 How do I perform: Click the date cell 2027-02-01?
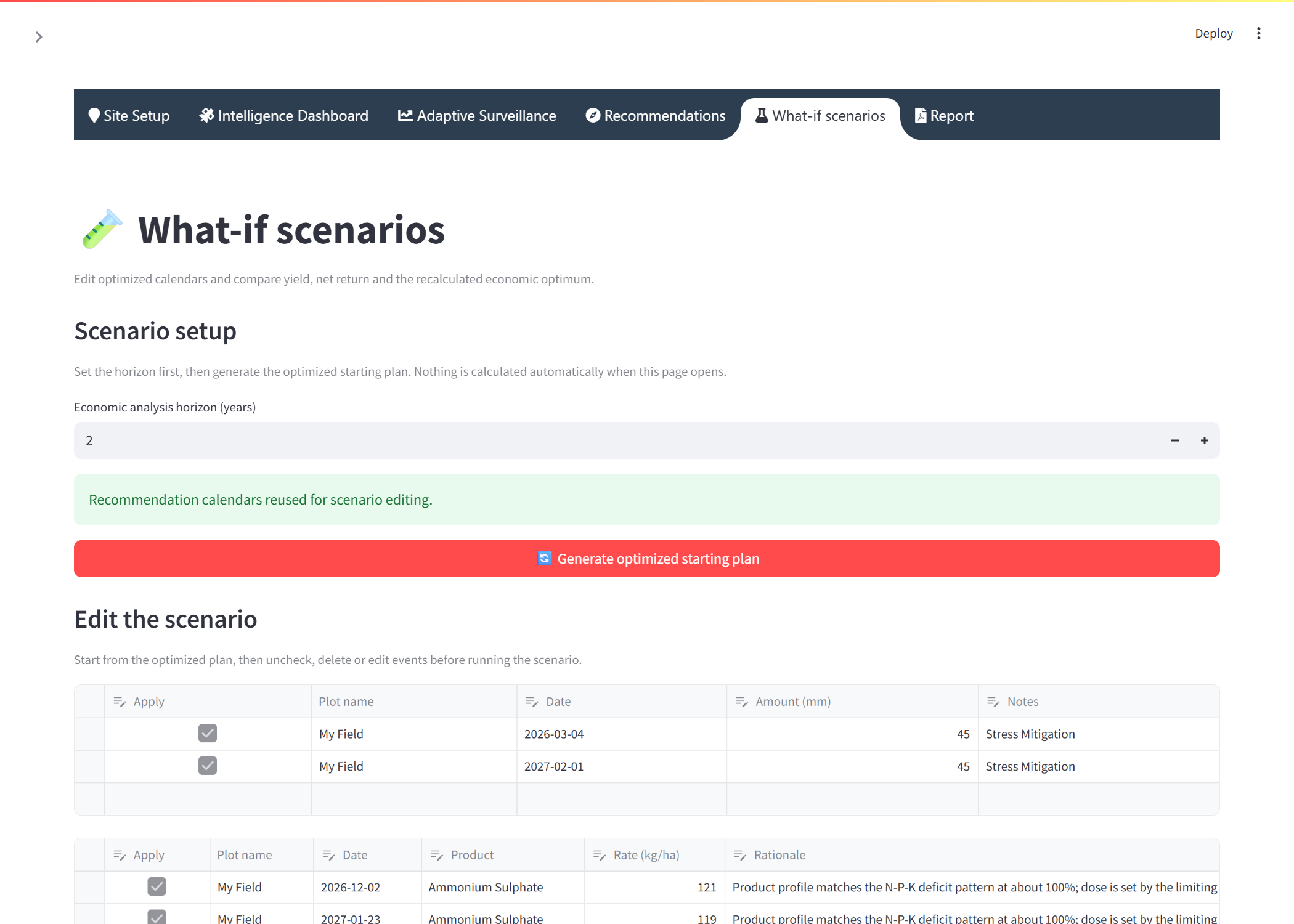click(x=622, y=766)
